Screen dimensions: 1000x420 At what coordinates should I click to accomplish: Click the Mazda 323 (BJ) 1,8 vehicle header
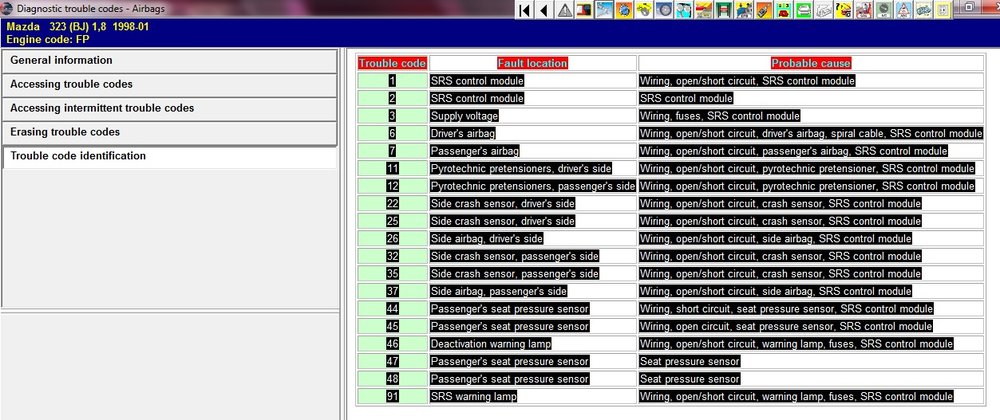78,27
